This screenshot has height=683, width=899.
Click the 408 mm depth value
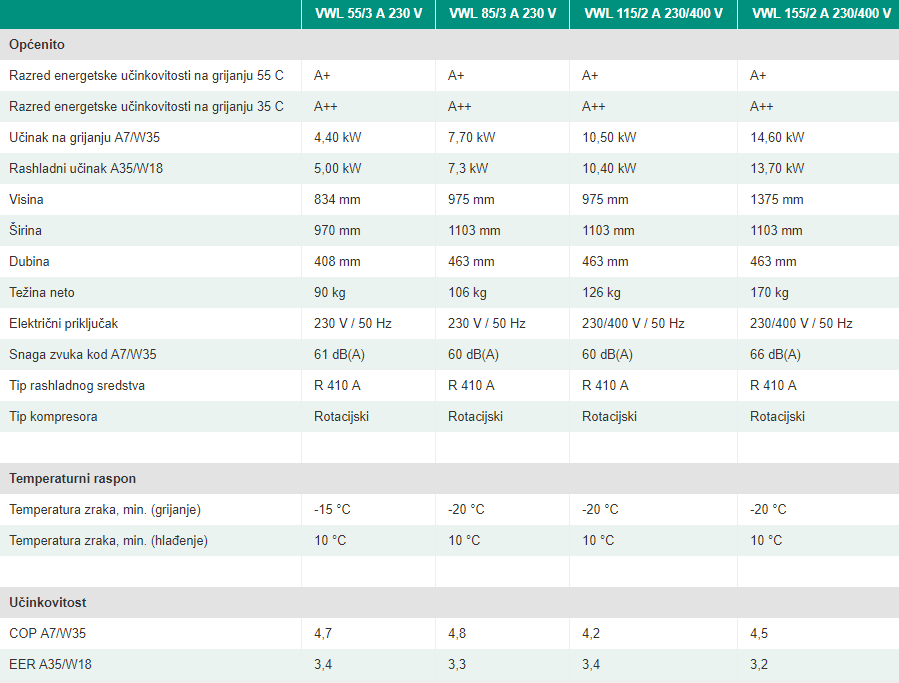tap(337, 262)
